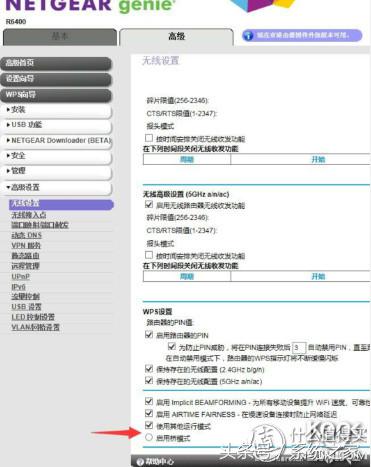Viewport: 371px width, 467px height.
Task: Open WPS向导 in the sidebar
Action: (56, 95)
